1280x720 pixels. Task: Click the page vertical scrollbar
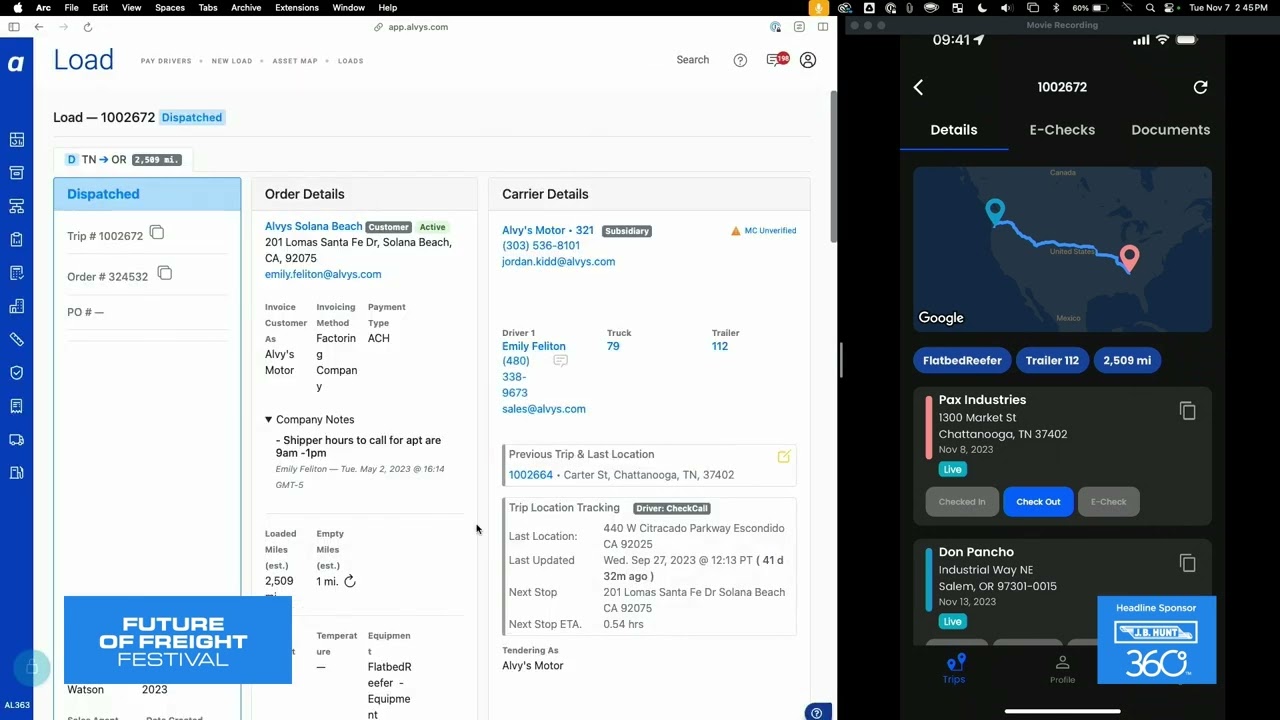pos(833,168)
